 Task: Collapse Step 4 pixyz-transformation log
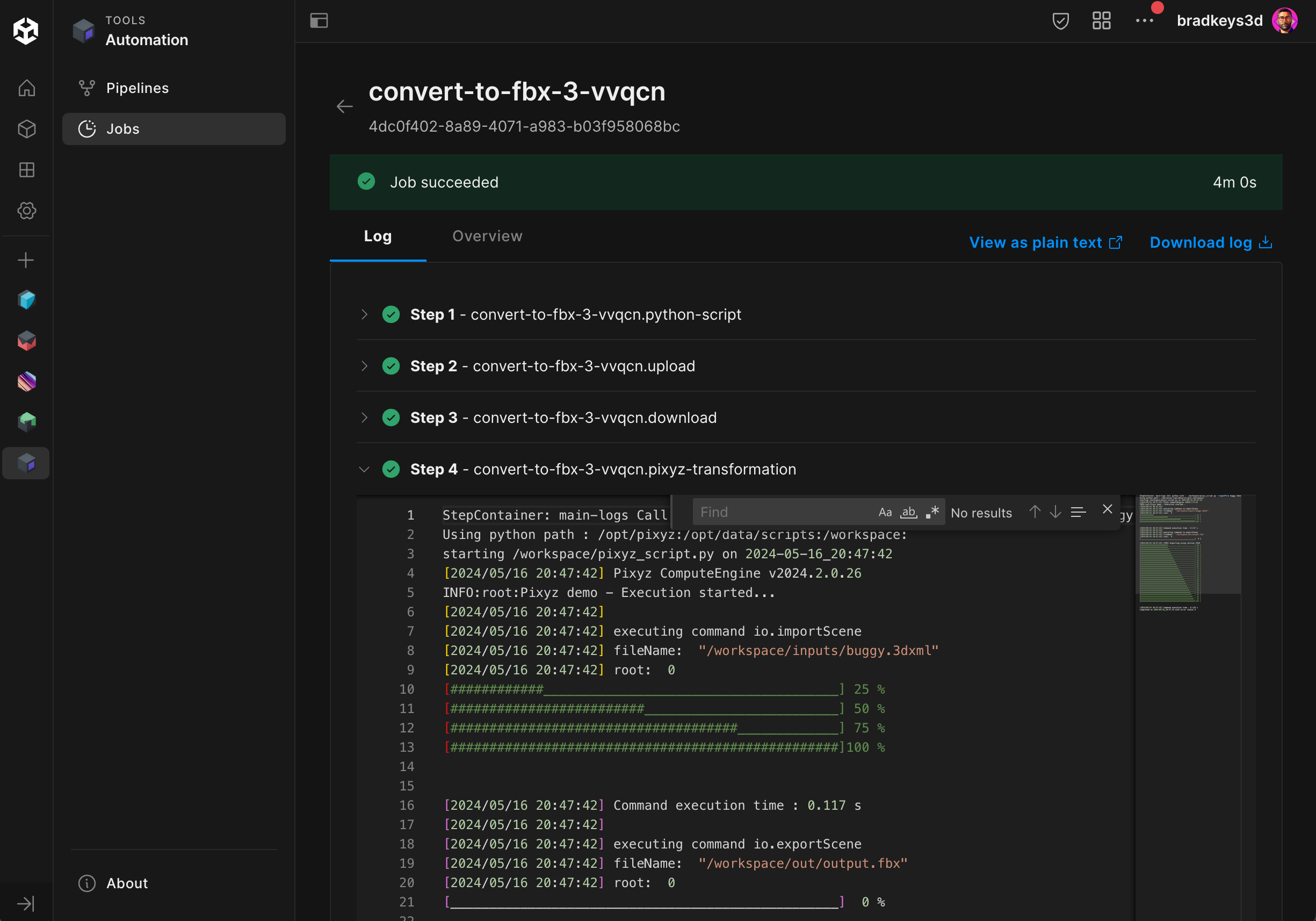click(x=365, y=469)
